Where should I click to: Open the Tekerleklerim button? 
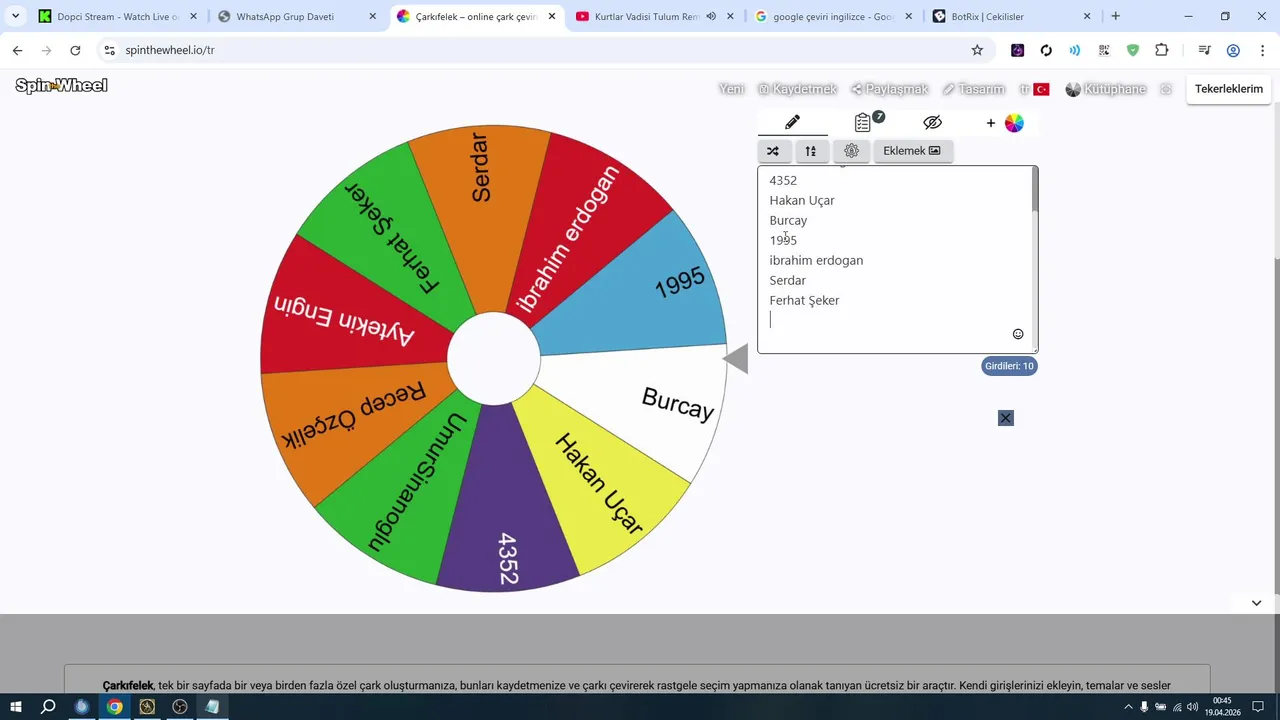(x=1229, y=89)
